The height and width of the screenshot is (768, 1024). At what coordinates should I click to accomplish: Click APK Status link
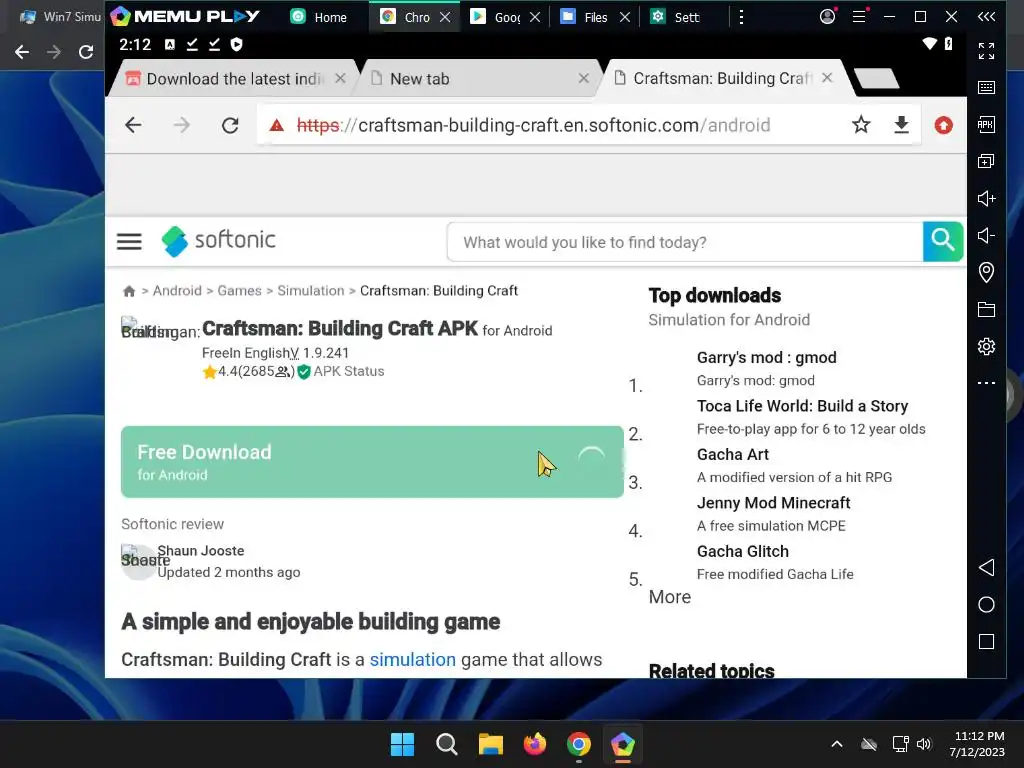point(349,372)
